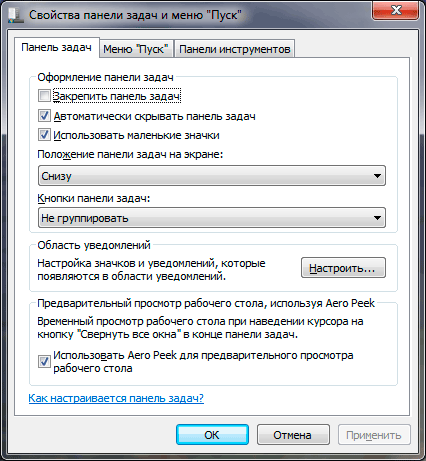
Task: Click the Область уведомлений group title
Action: coord(94,245)
